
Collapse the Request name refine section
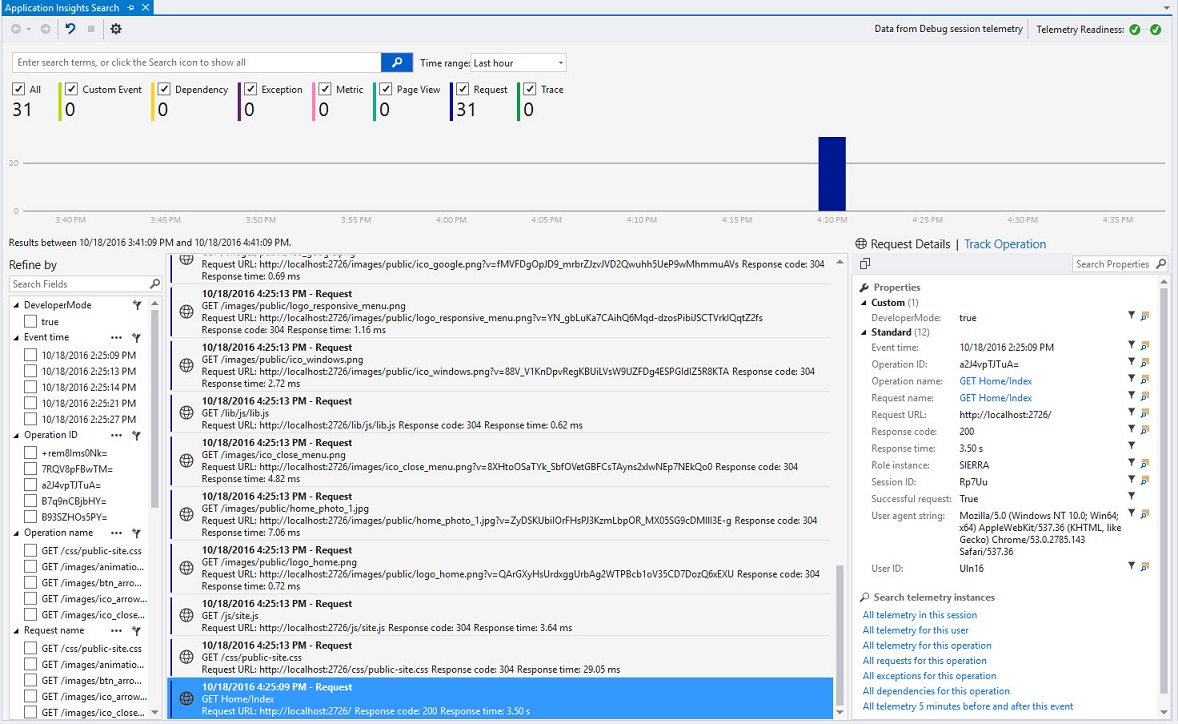click(17, 630)
